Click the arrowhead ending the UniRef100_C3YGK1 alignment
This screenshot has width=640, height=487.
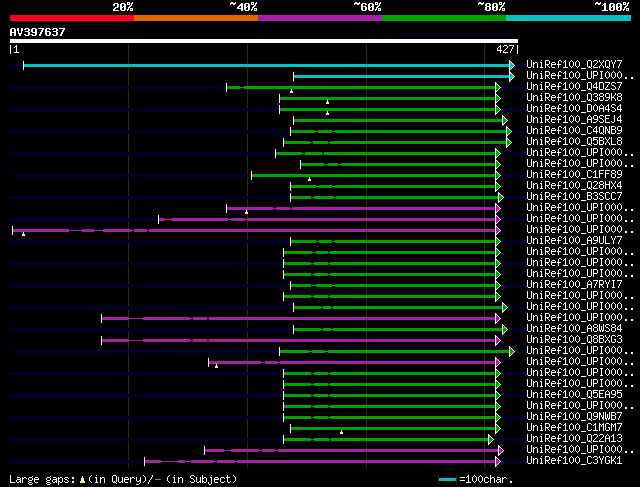[498, 462]
